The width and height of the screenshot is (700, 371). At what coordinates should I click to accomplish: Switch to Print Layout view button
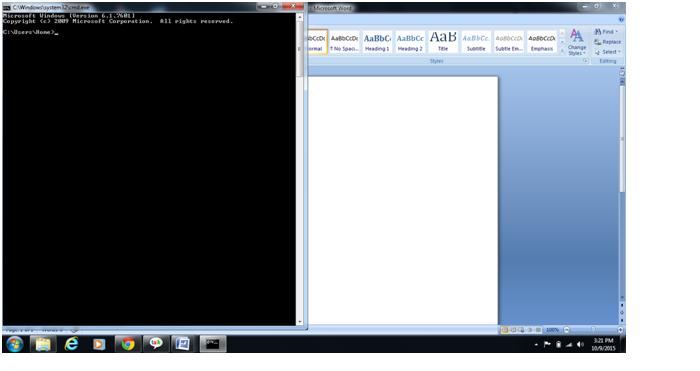coord(505,330)
